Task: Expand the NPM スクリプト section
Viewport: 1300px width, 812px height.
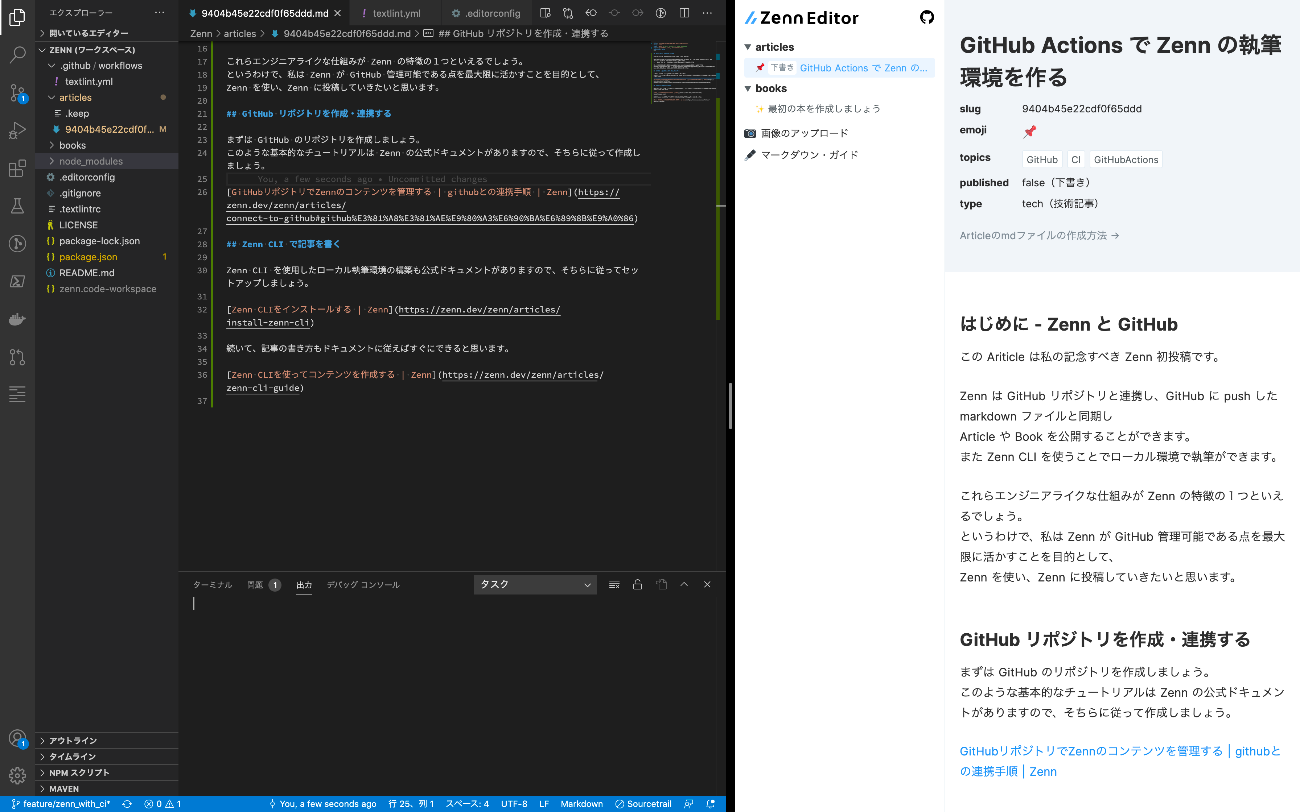Action: click(x=108, y=772)
